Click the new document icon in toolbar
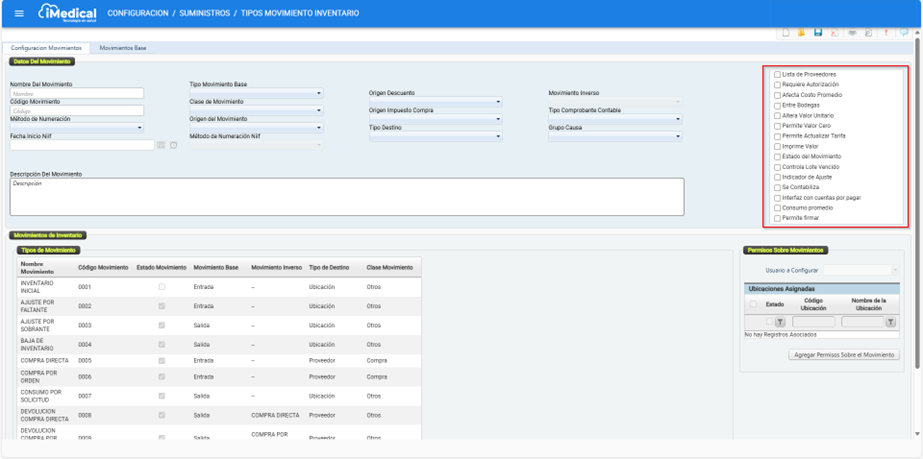The image size is (923, 459). 786,33
